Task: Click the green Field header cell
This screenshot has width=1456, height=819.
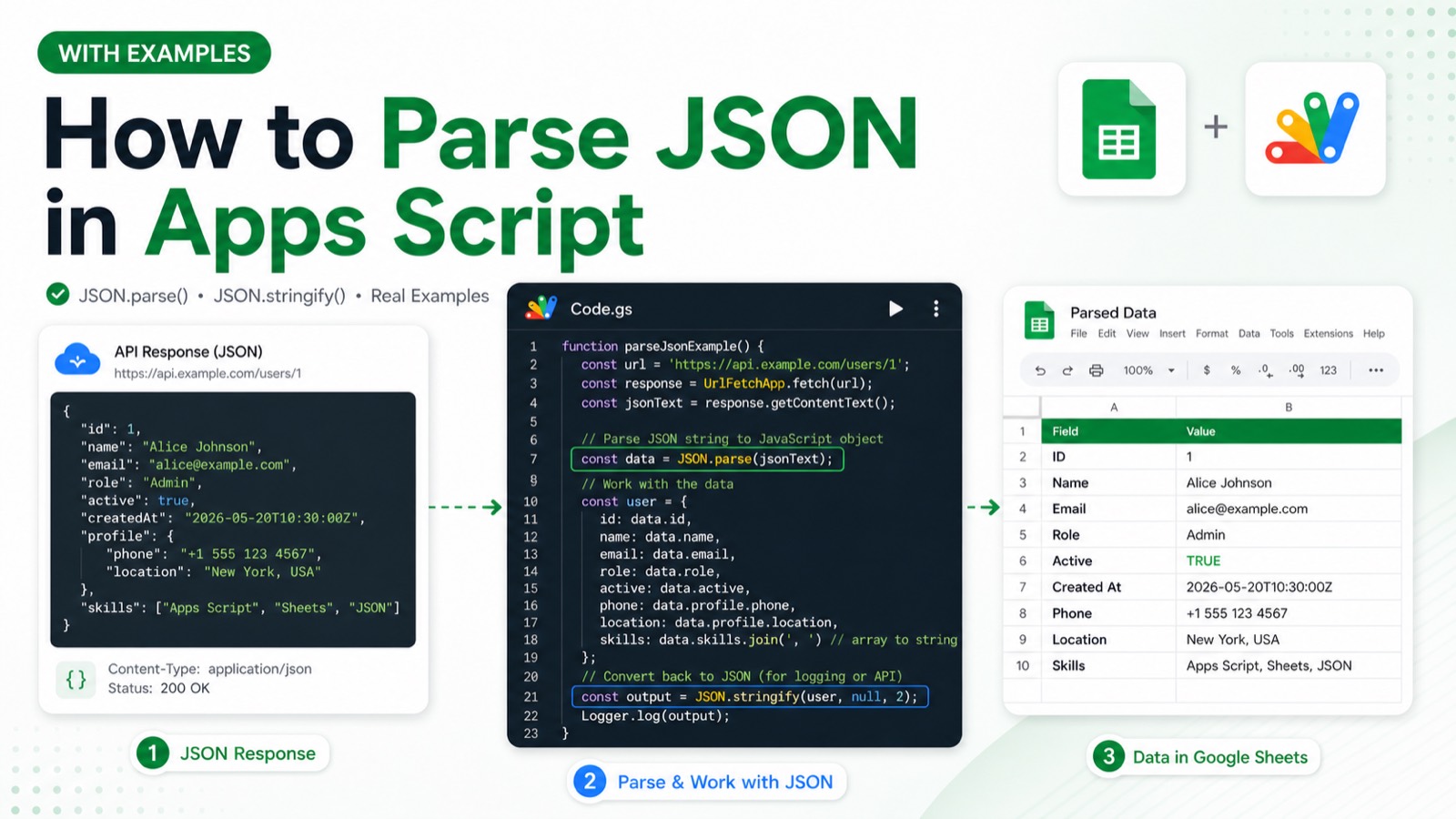Action: click(x=1108, y=431)
